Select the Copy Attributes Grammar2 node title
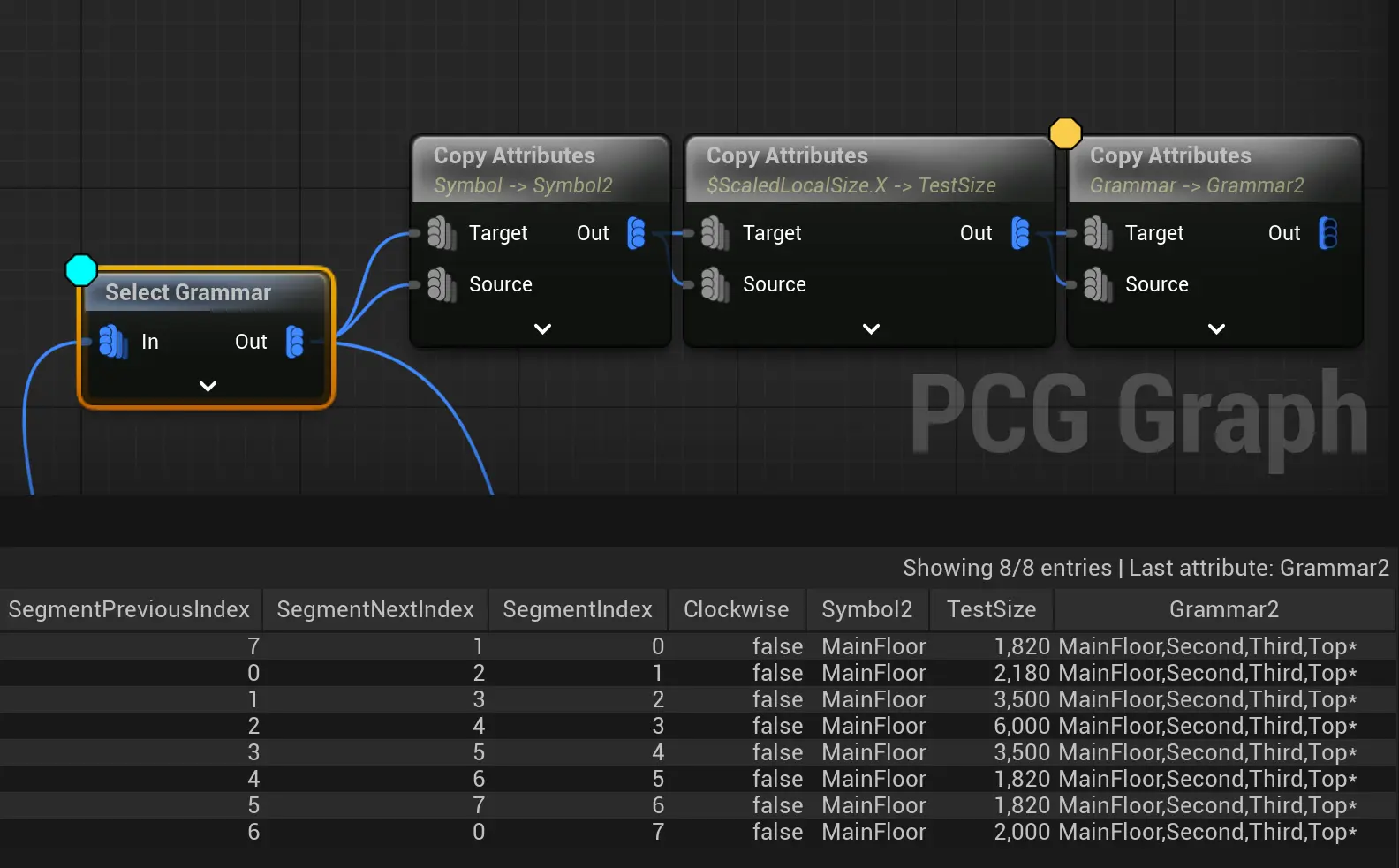 click(x=1169, y=156)
